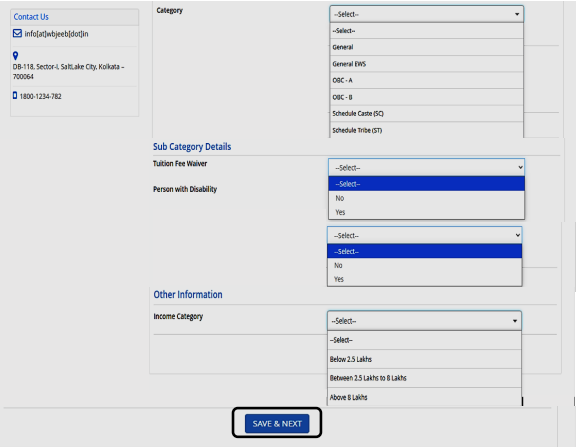Select OBC - A option

[426, 81]
